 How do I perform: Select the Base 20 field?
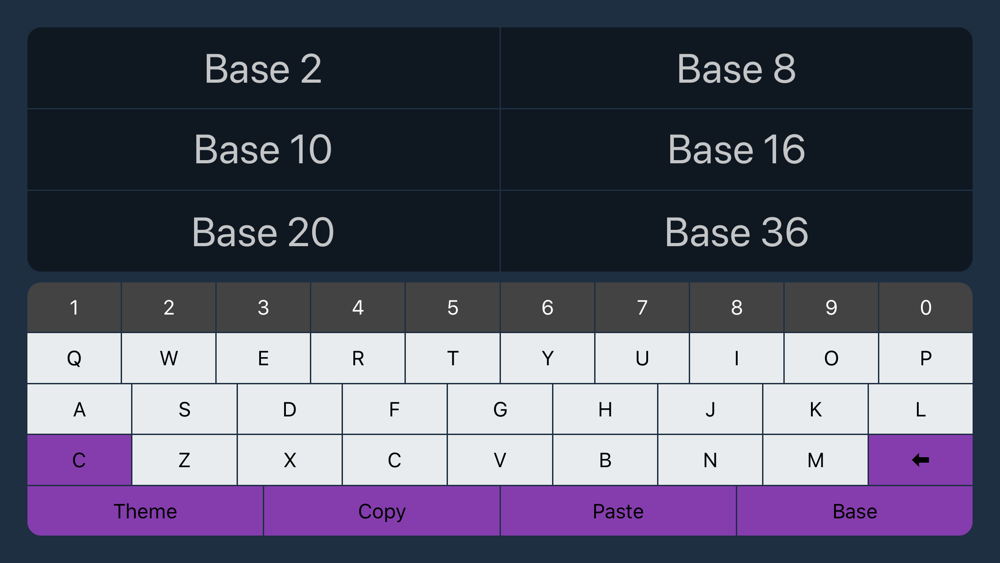(263, 231)
